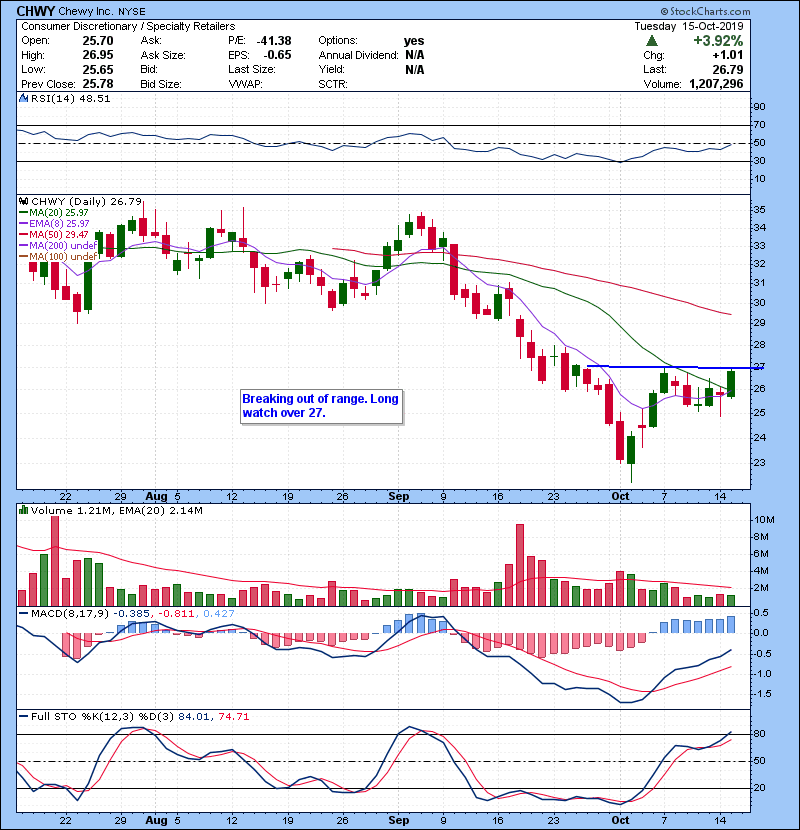Click the Volume 1,207,296 value

click(716, 84)
